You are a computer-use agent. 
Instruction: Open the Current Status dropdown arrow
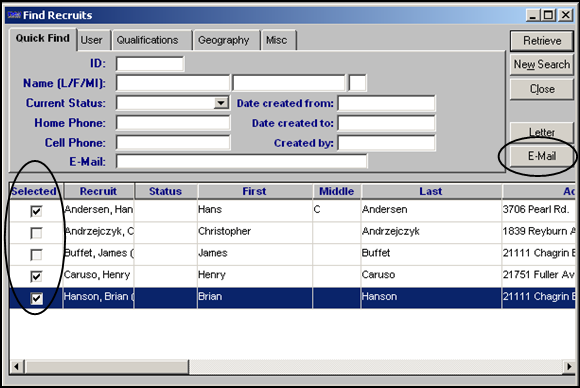coord(221,103)
